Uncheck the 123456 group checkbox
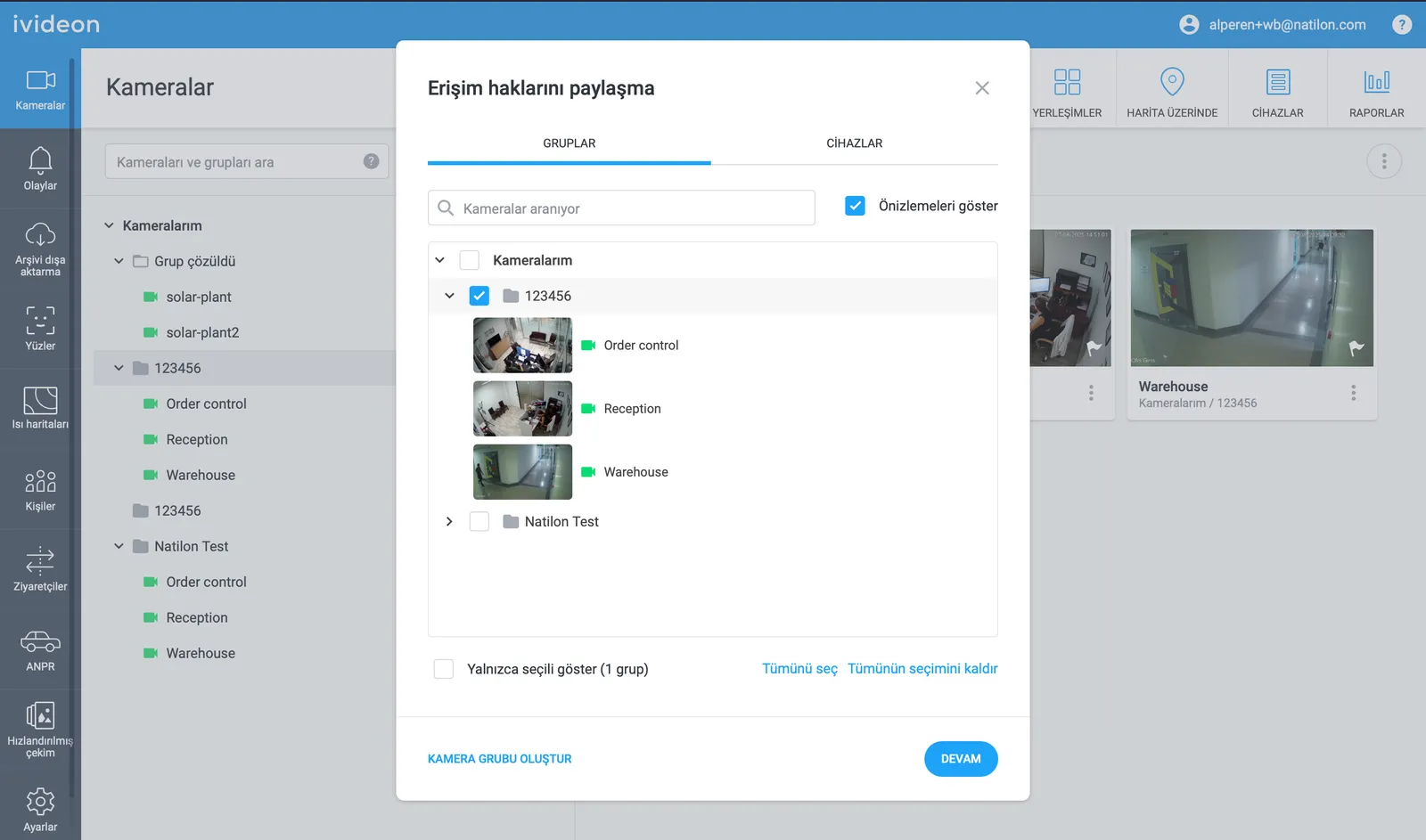 [x=479, y=296]
